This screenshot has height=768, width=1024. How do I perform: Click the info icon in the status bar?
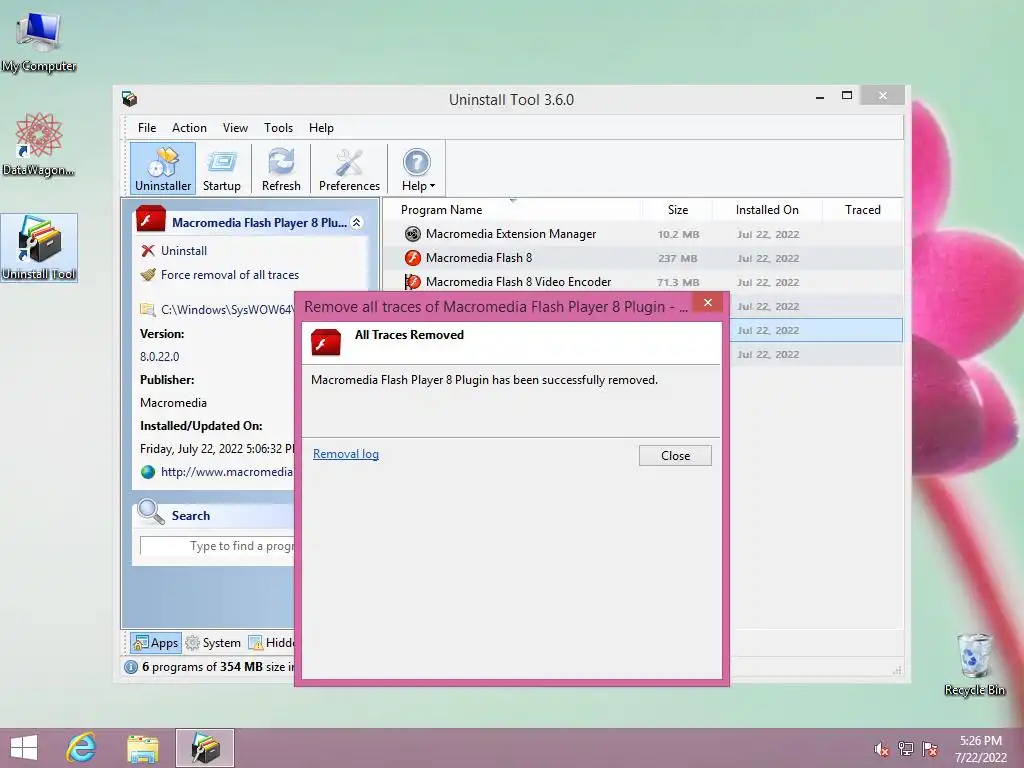click(x=131, y=667)
